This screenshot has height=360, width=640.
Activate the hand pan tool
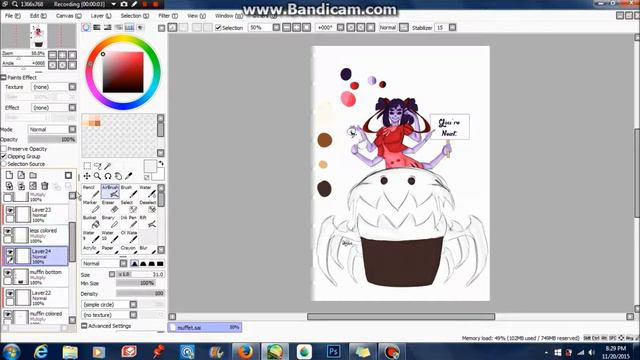click(118, 176)
